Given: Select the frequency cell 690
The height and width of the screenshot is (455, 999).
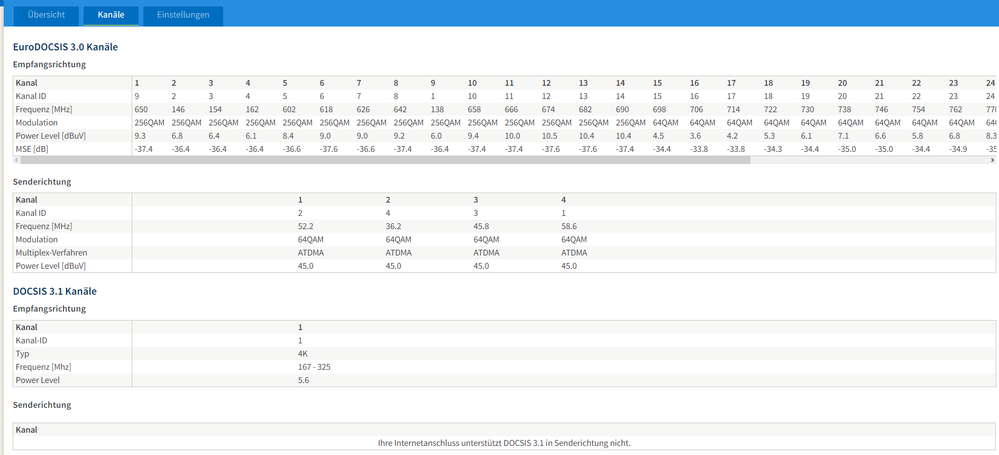Looking at the screenshot, I should tap(622, 110).
